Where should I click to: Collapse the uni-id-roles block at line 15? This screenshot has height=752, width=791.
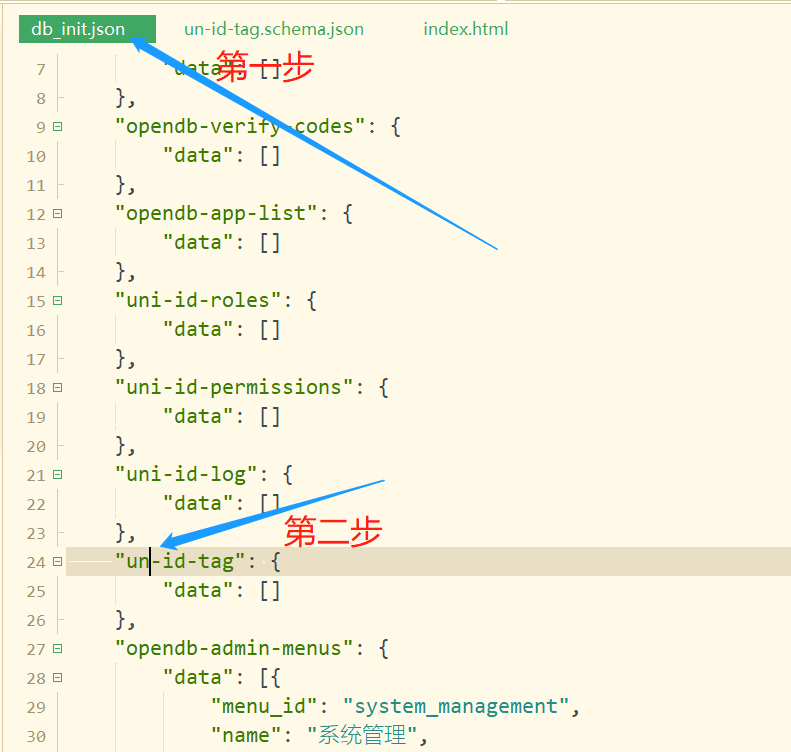tap(58, 301)
